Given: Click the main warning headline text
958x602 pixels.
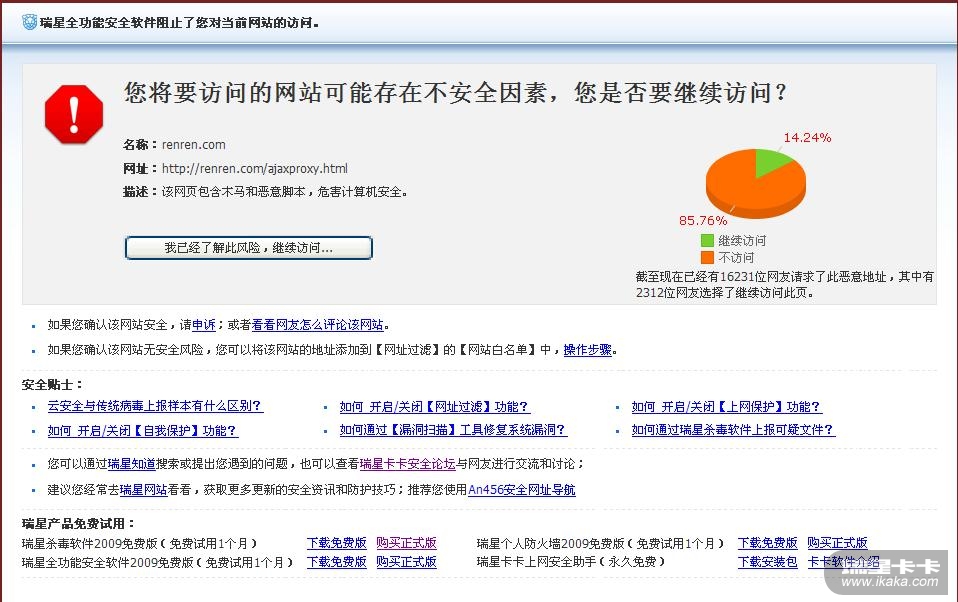Looking at the screenshot, I should pyautogui.click(x=456, y=93).
